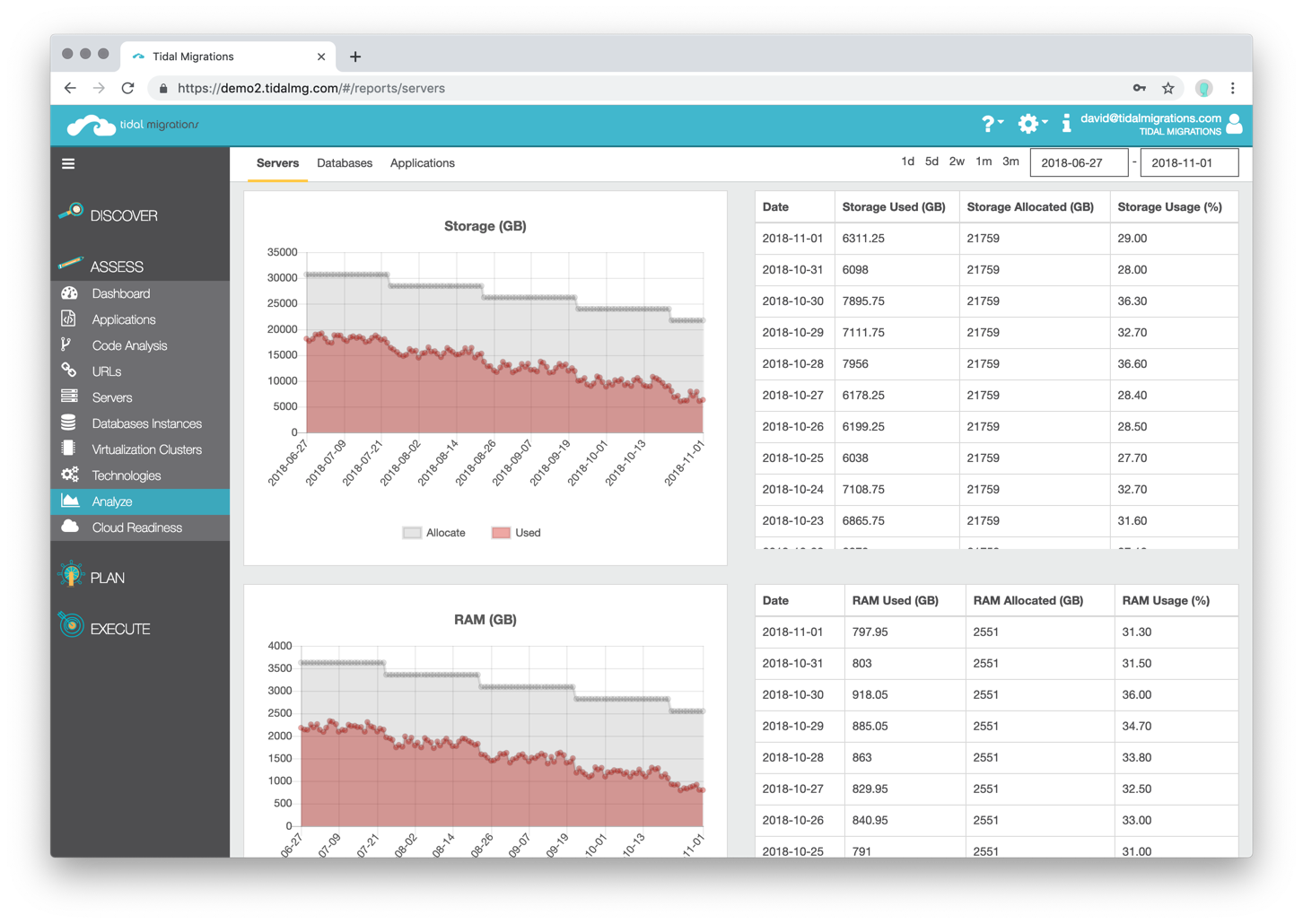Open the help question mark menu
The height and width of the screenshot is (924, 1303).
[991, 124]
